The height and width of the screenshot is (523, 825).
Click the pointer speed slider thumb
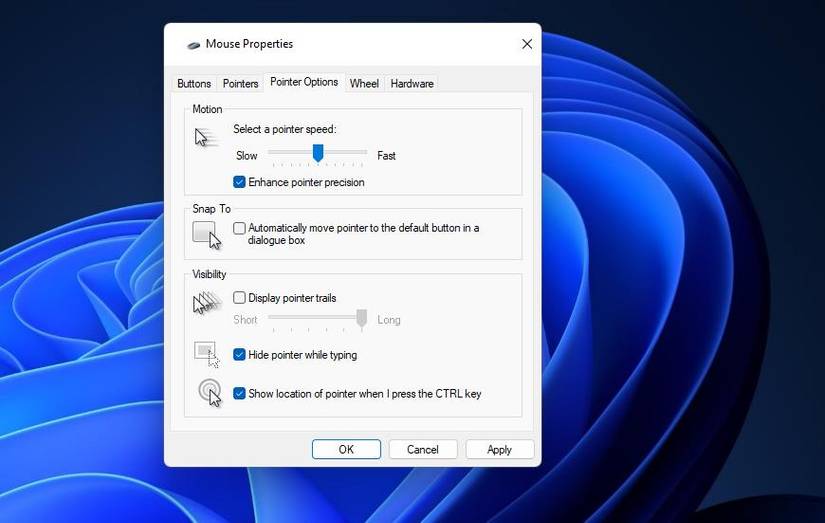point(318,153)
